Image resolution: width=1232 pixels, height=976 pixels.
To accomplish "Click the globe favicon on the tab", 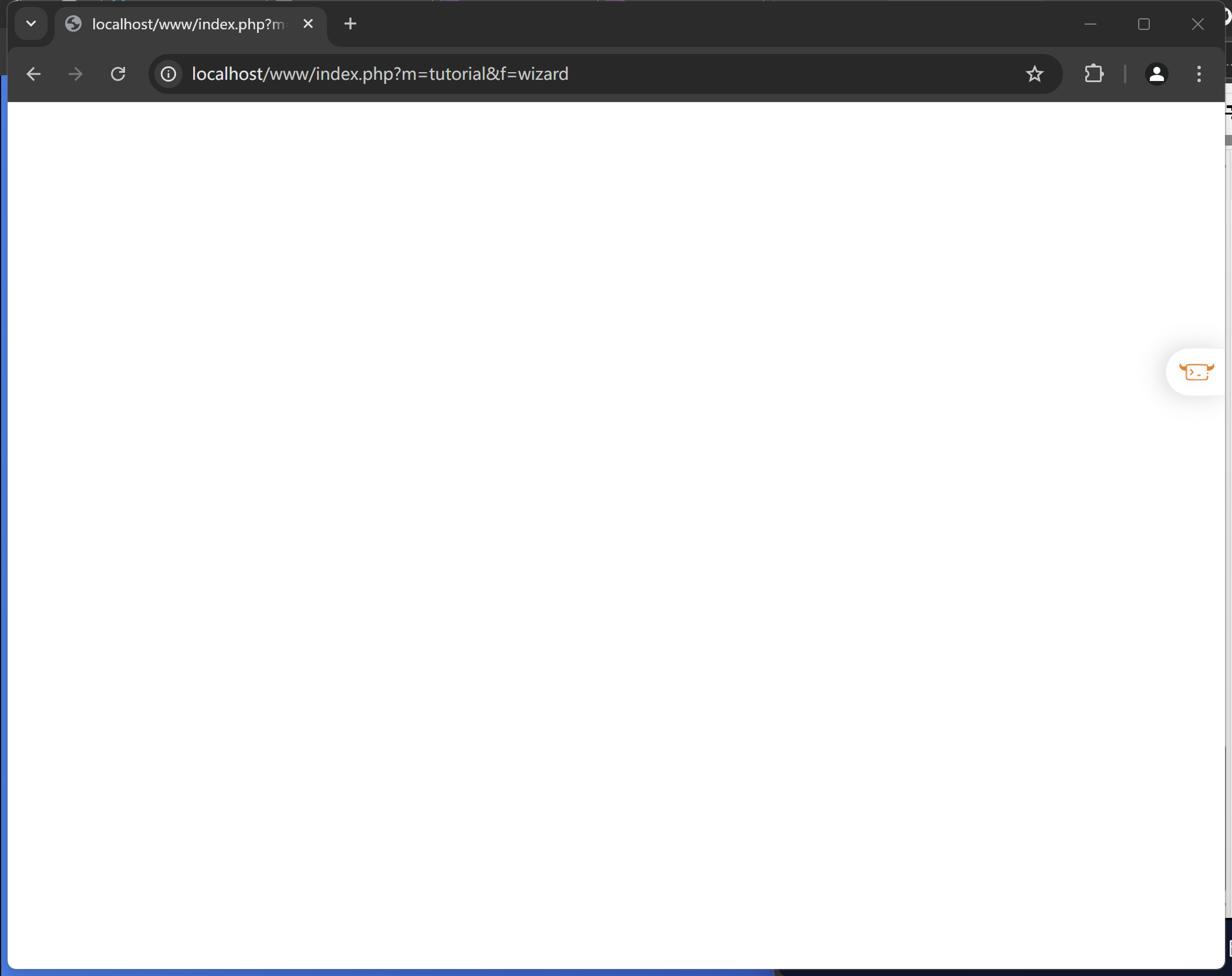I will click(x=73, y=24).
